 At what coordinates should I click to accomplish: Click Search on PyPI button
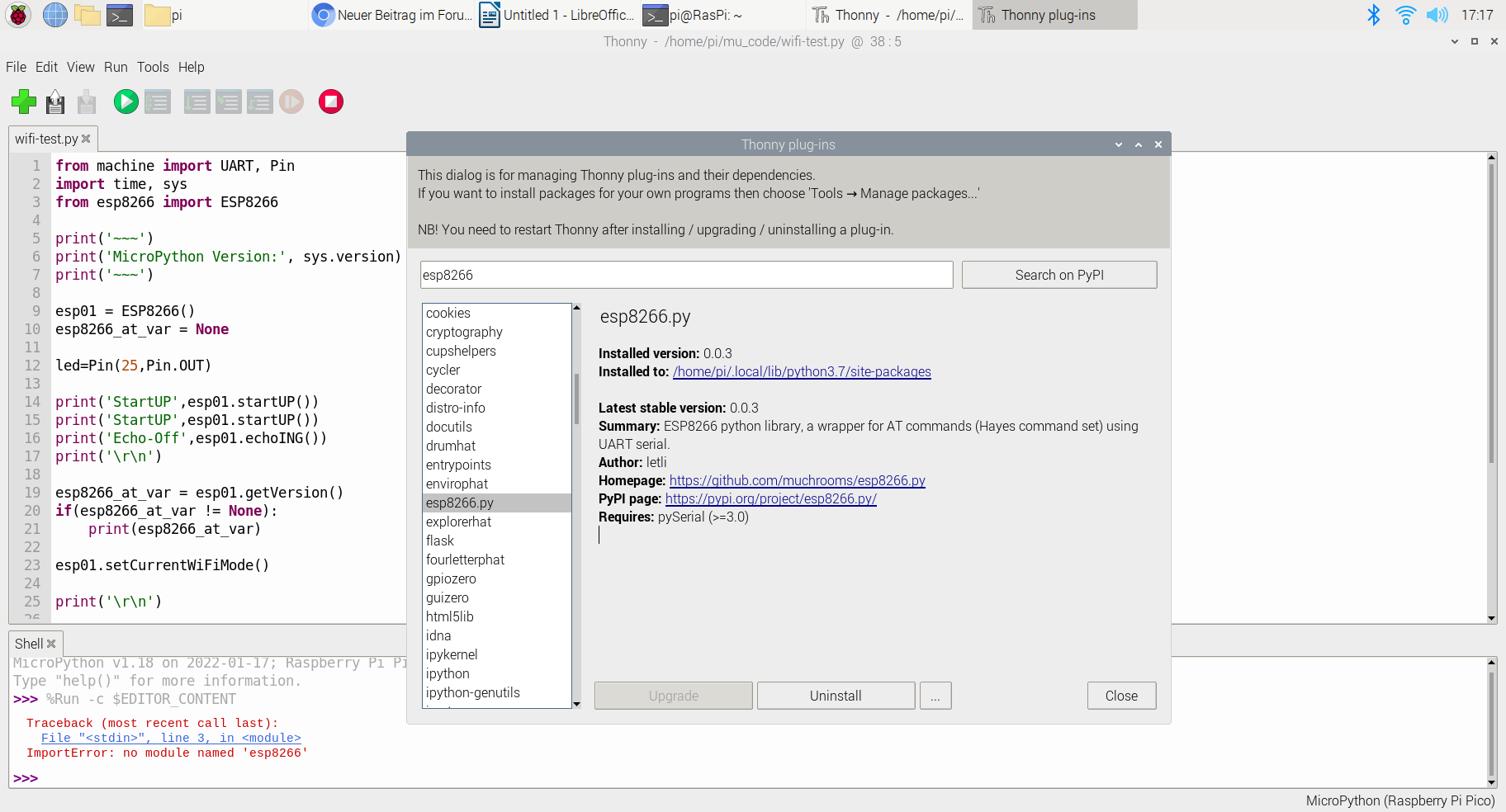point(1059,275)
